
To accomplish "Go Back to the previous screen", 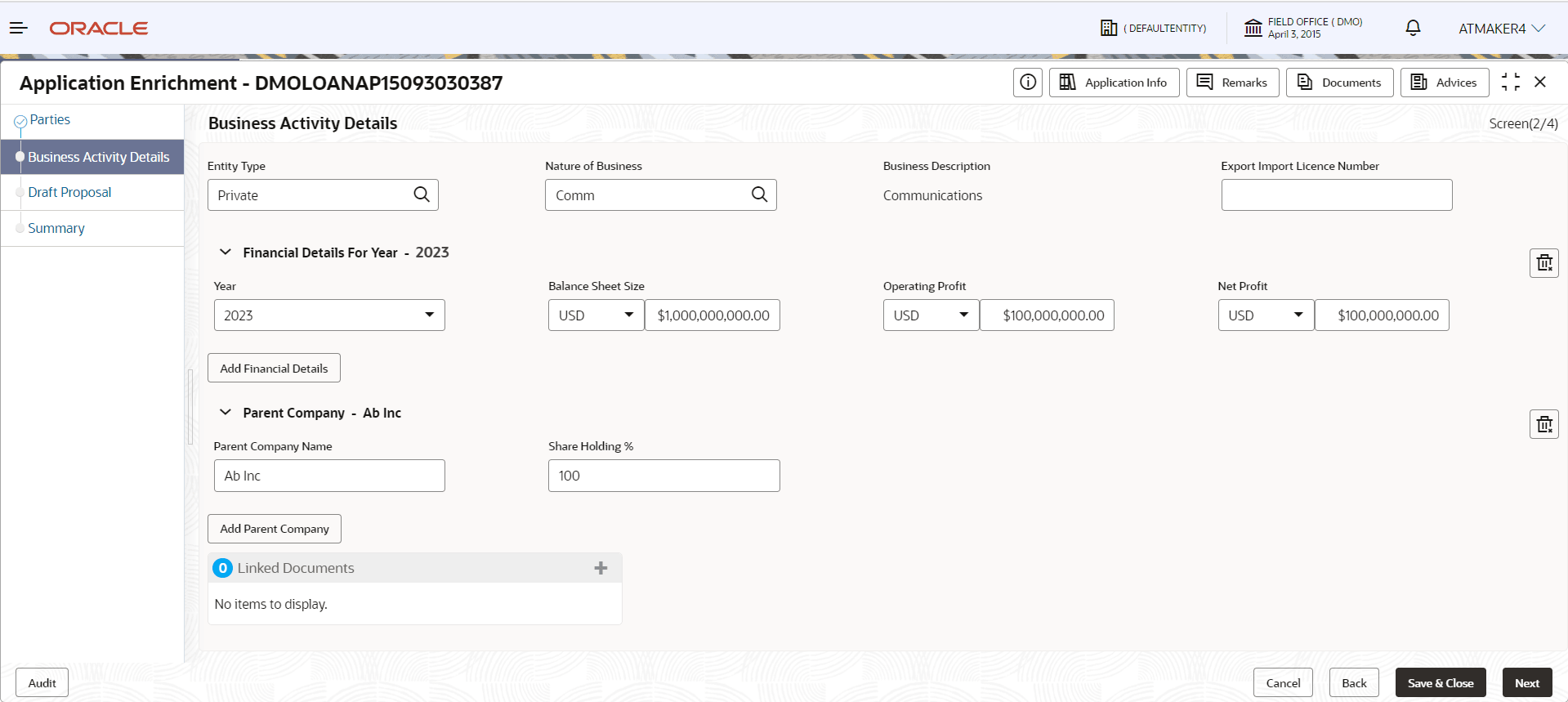I will (x=1354, y=683).
